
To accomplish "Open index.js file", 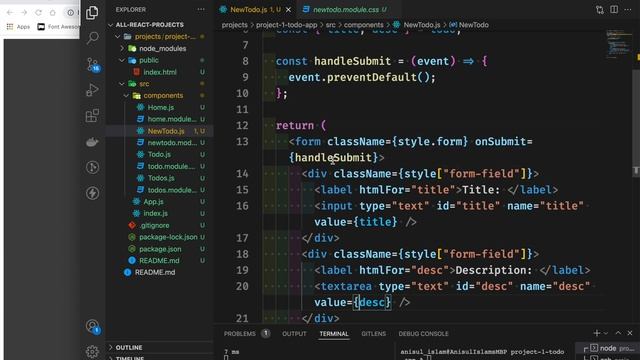I will pyautogui.click(x=159, y=213).
